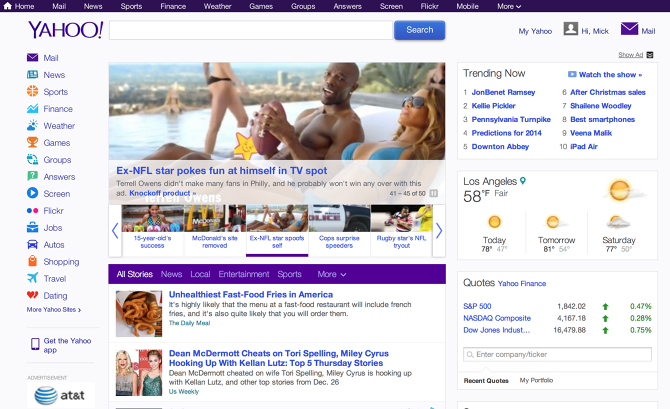The width and height of the screenshot is (670, 409).
Task: Click the blue Search button
Action: (x=419, y=30)
